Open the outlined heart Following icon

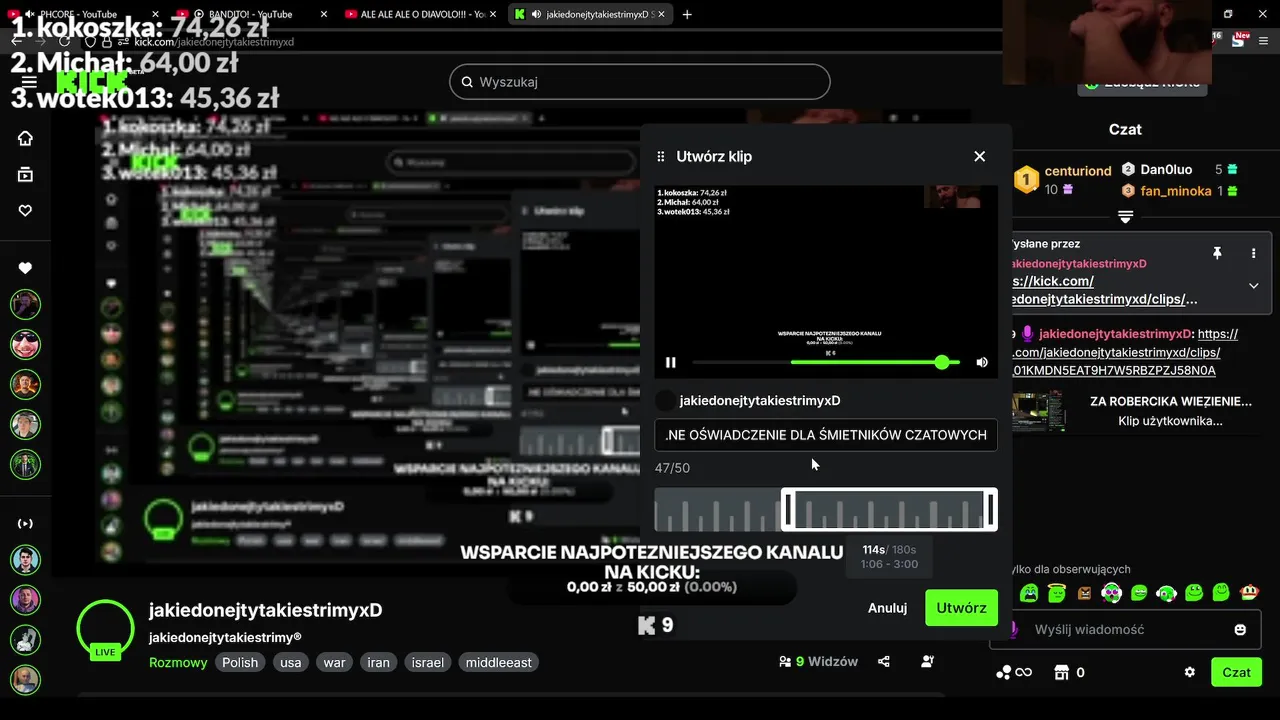click(x=25, y=210)
